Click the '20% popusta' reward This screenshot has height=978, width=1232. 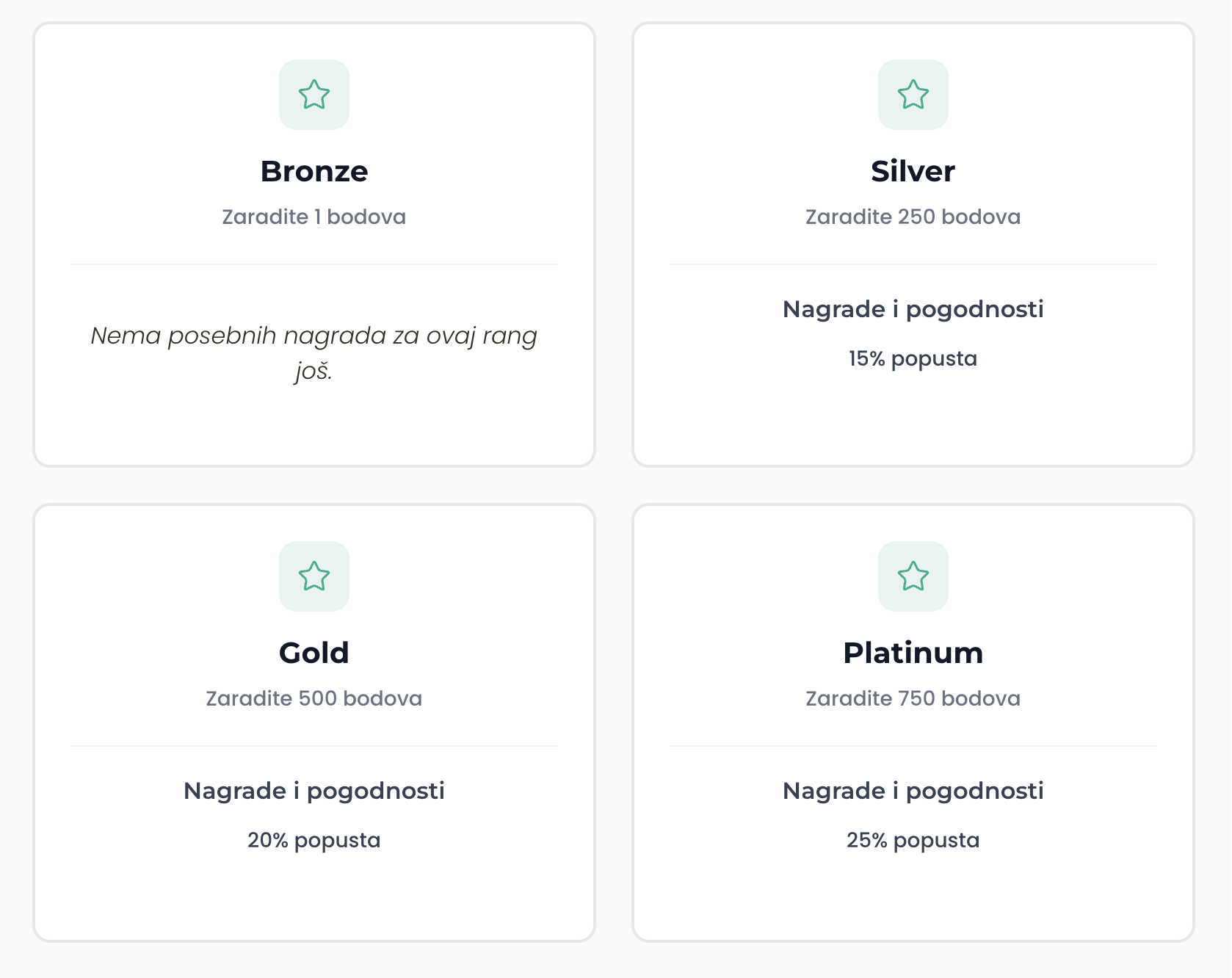coord(314,840)
